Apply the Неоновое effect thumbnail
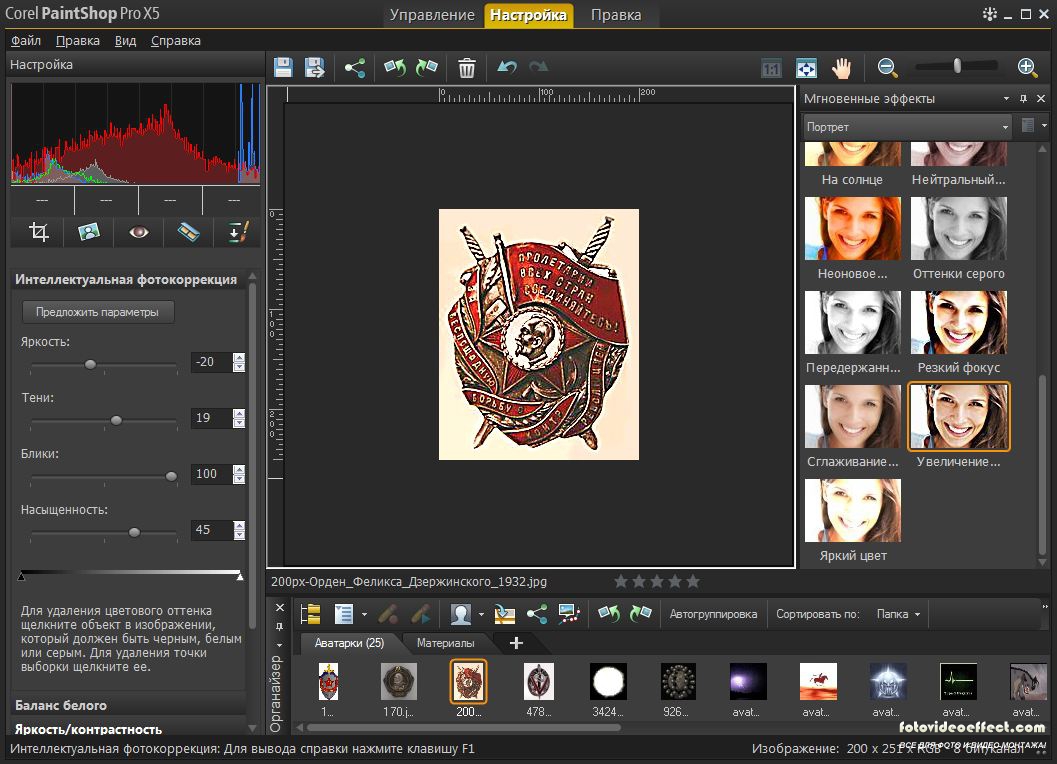Viewport: 1057px width, 764px height. pyautogui.click(x=853, y=229)
